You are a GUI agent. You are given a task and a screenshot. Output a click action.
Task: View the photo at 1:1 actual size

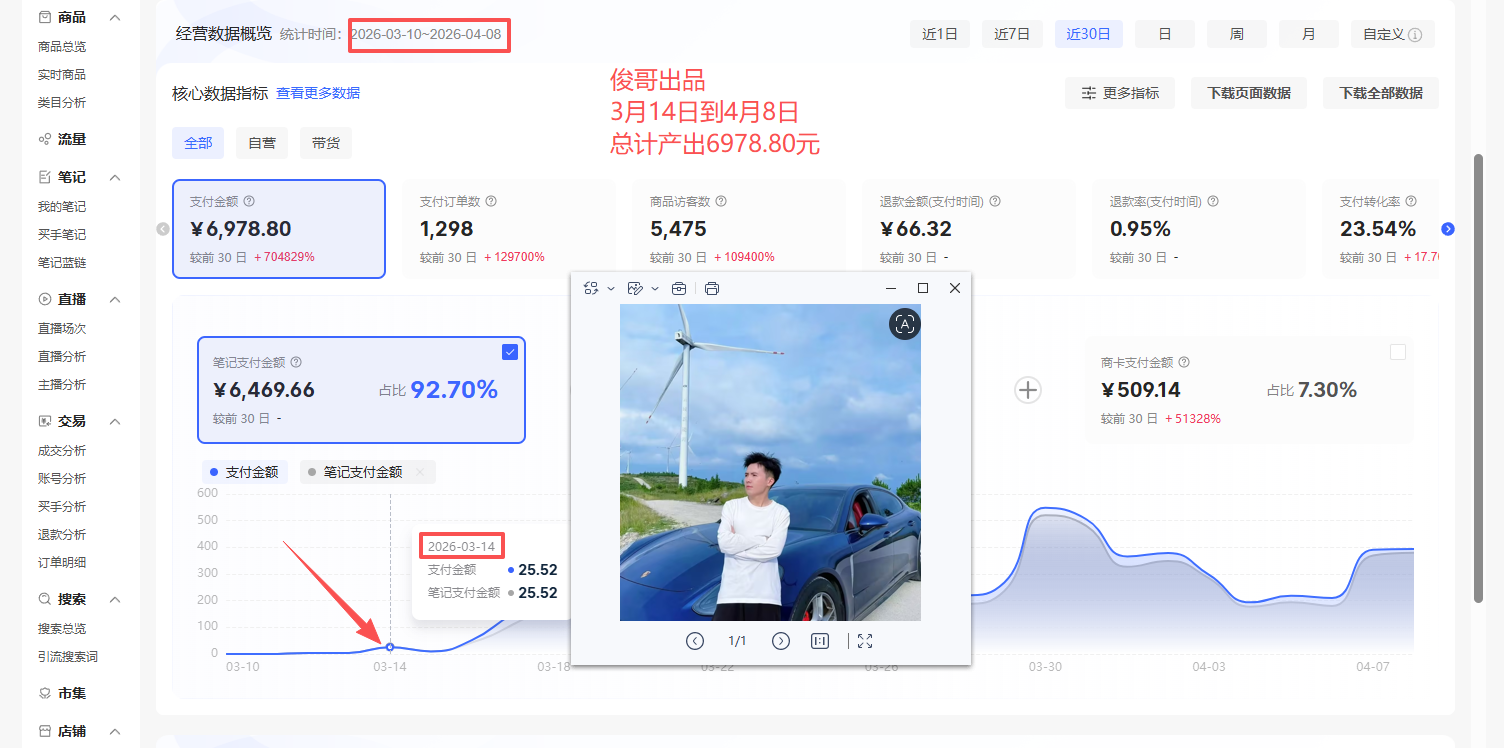(819, 641)
